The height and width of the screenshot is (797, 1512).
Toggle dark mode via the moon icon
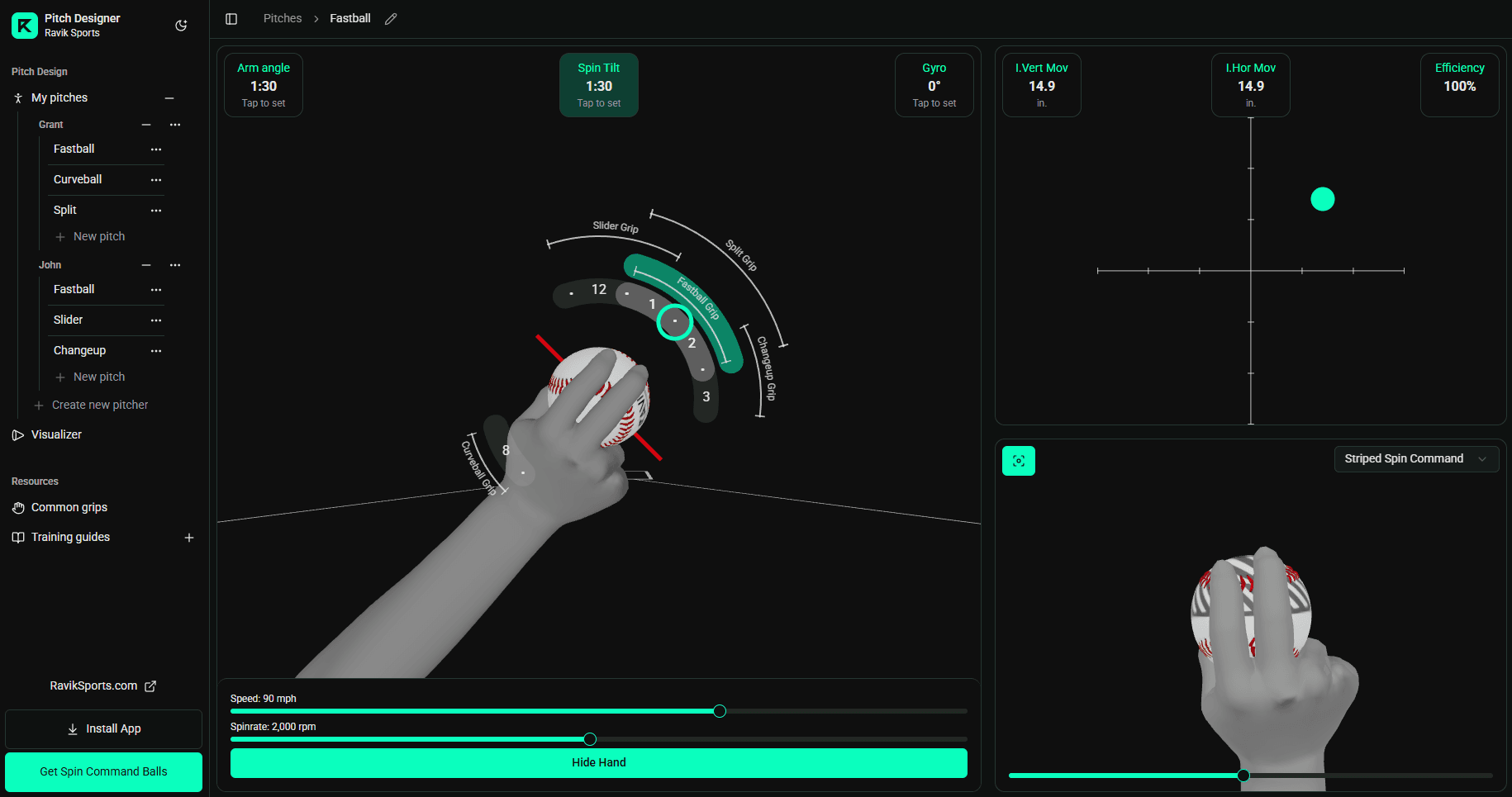coord(181,25)
